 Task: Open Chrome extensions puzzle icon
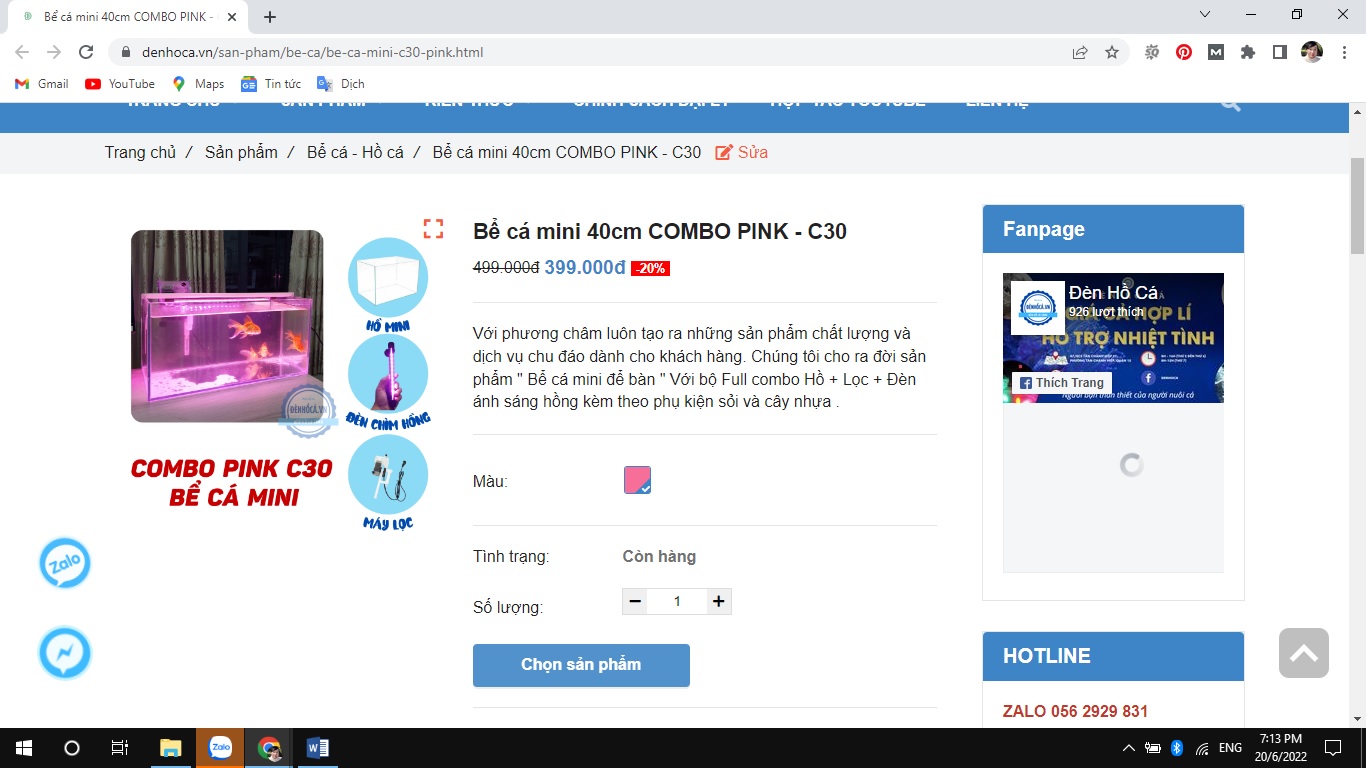(x=1248, y=52)
